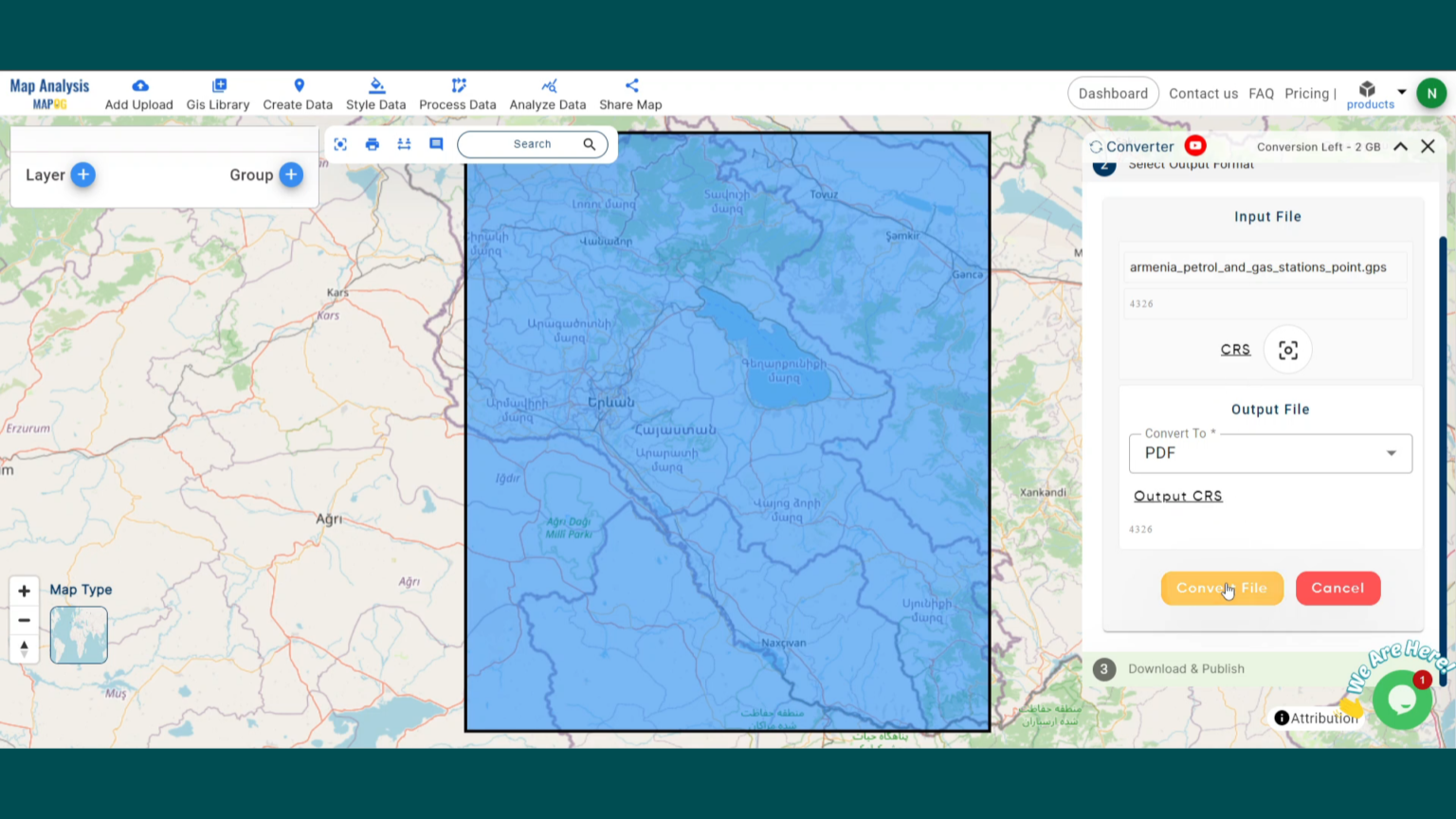Open the Gis Library tool

(x=217, y=92)
